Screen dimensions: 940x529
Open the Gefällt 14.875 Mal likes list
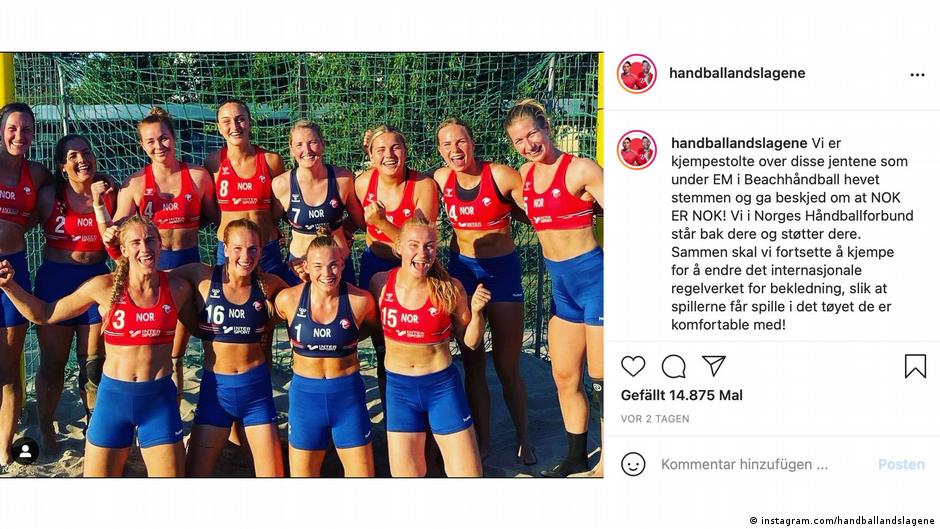pyautogui.click(x=682, y=395)
